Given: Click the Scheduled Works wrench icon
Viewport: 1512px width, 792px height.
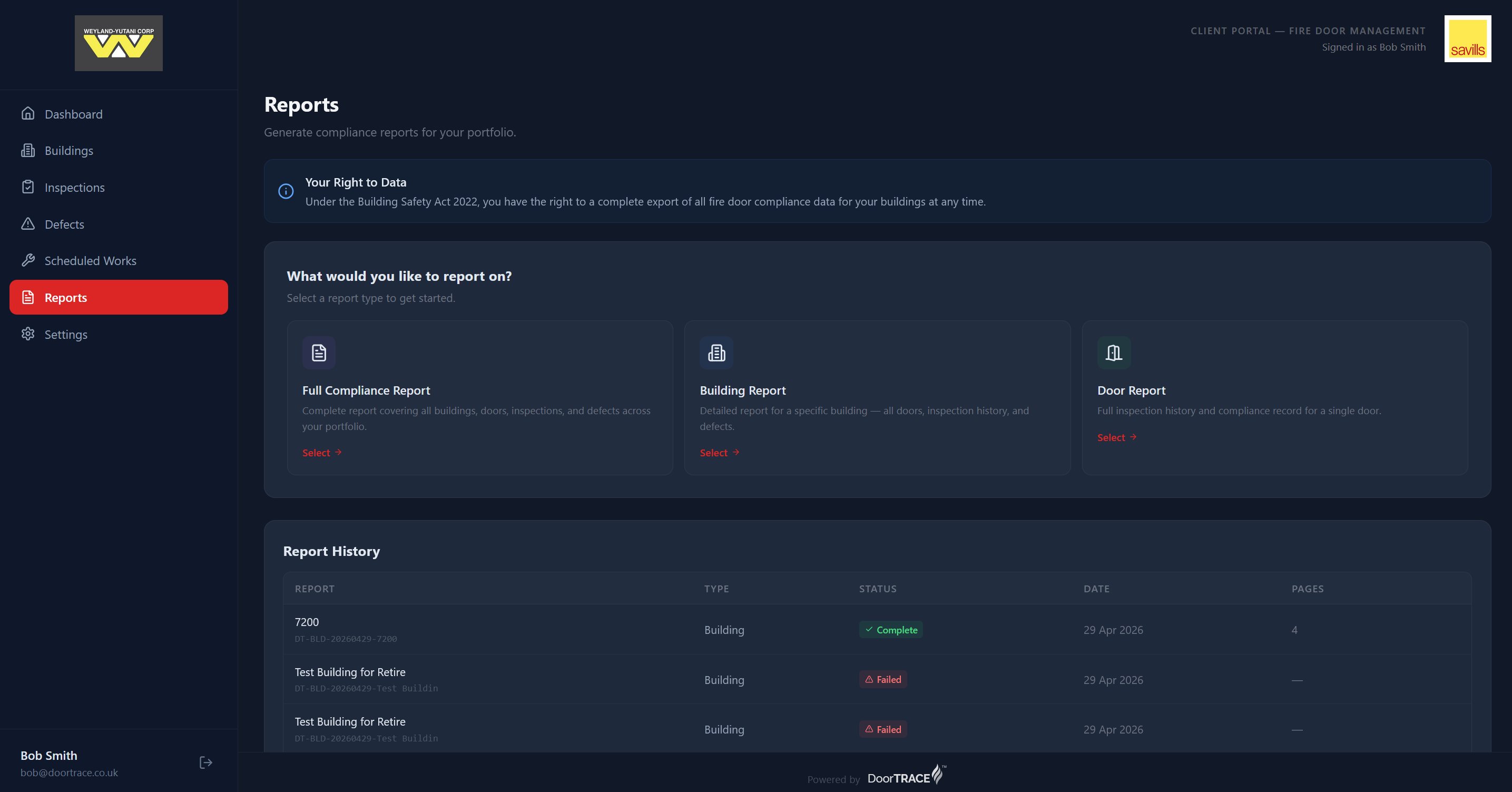Looking at the screenshot, I should coord(27,260).
